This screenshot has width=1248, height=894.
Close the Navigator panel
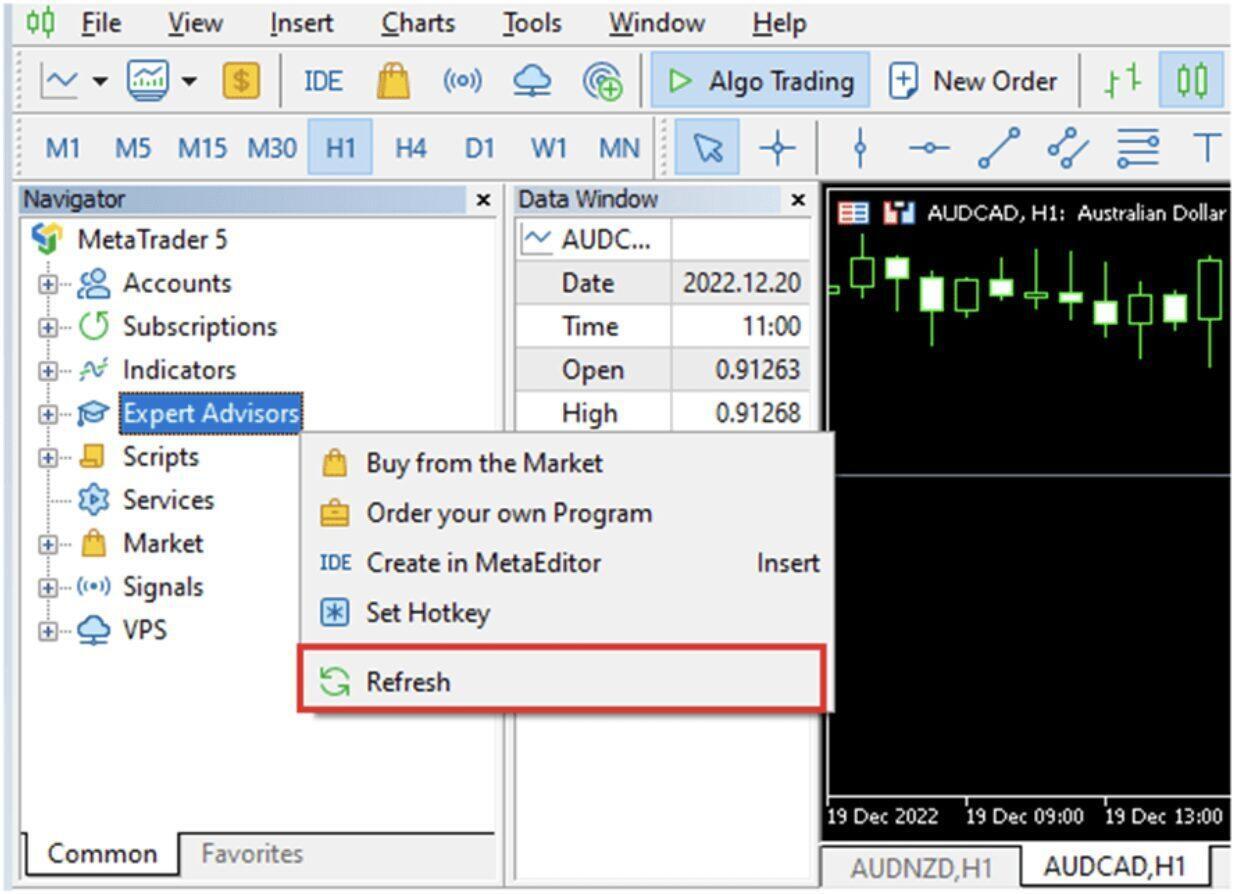[484, 200]
